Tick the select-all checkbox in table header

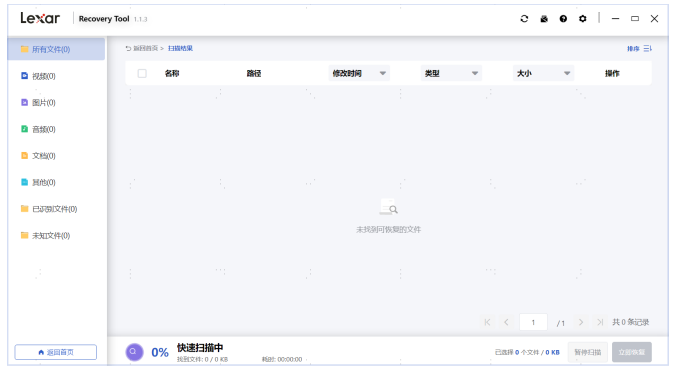142,73
